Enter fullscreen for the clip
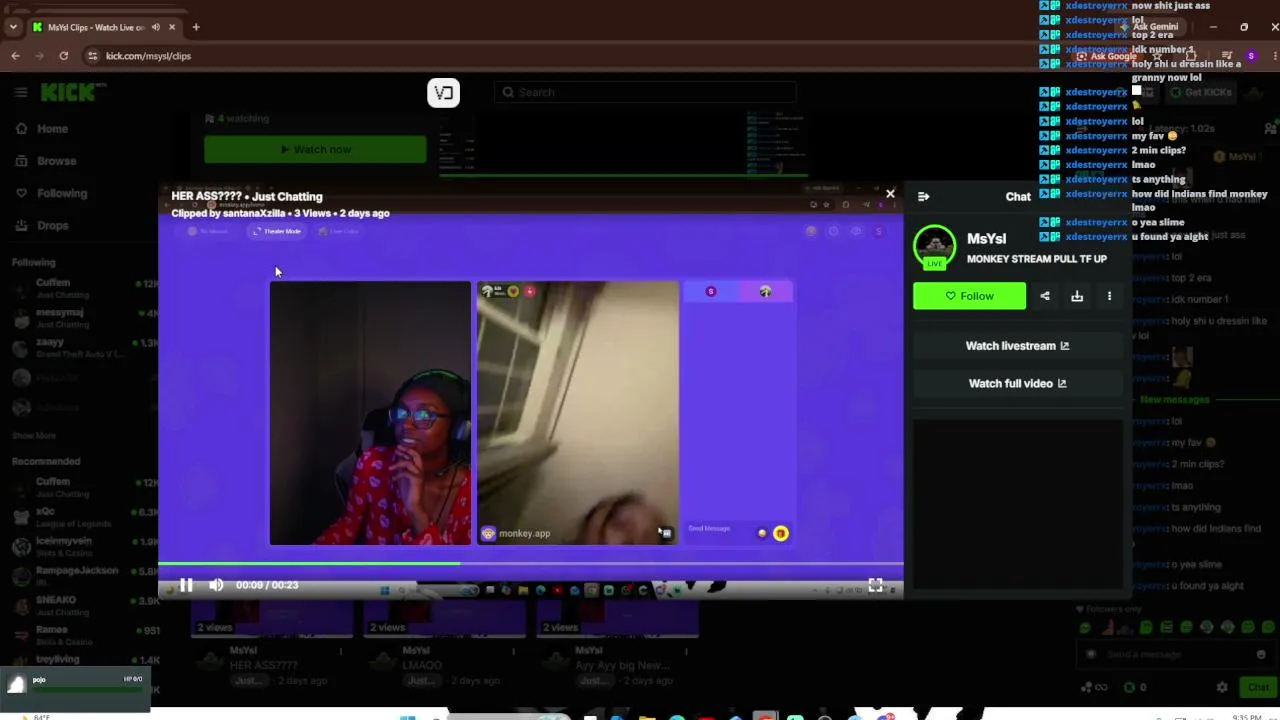The width and height of the screenshot is (1280, 720). [x=875, y=585]
